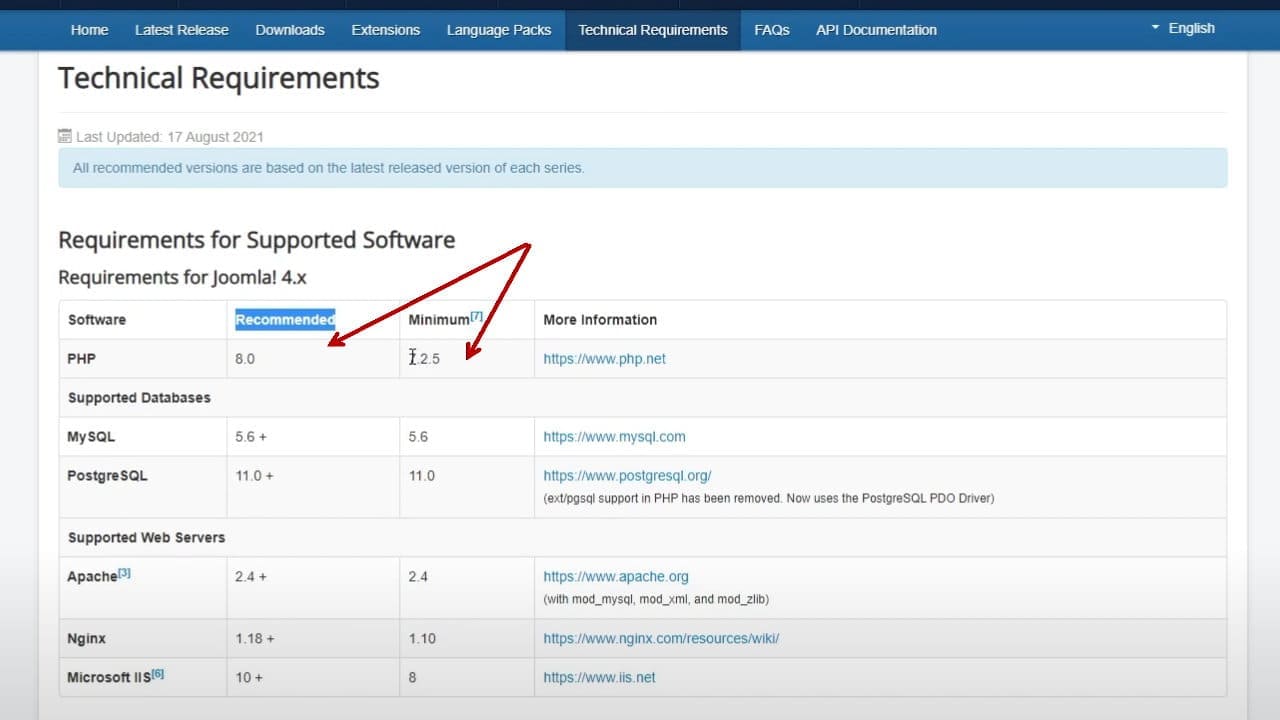Open https://www.php.net link
The width and height of the screenshot is (1280, 720).
604,358
